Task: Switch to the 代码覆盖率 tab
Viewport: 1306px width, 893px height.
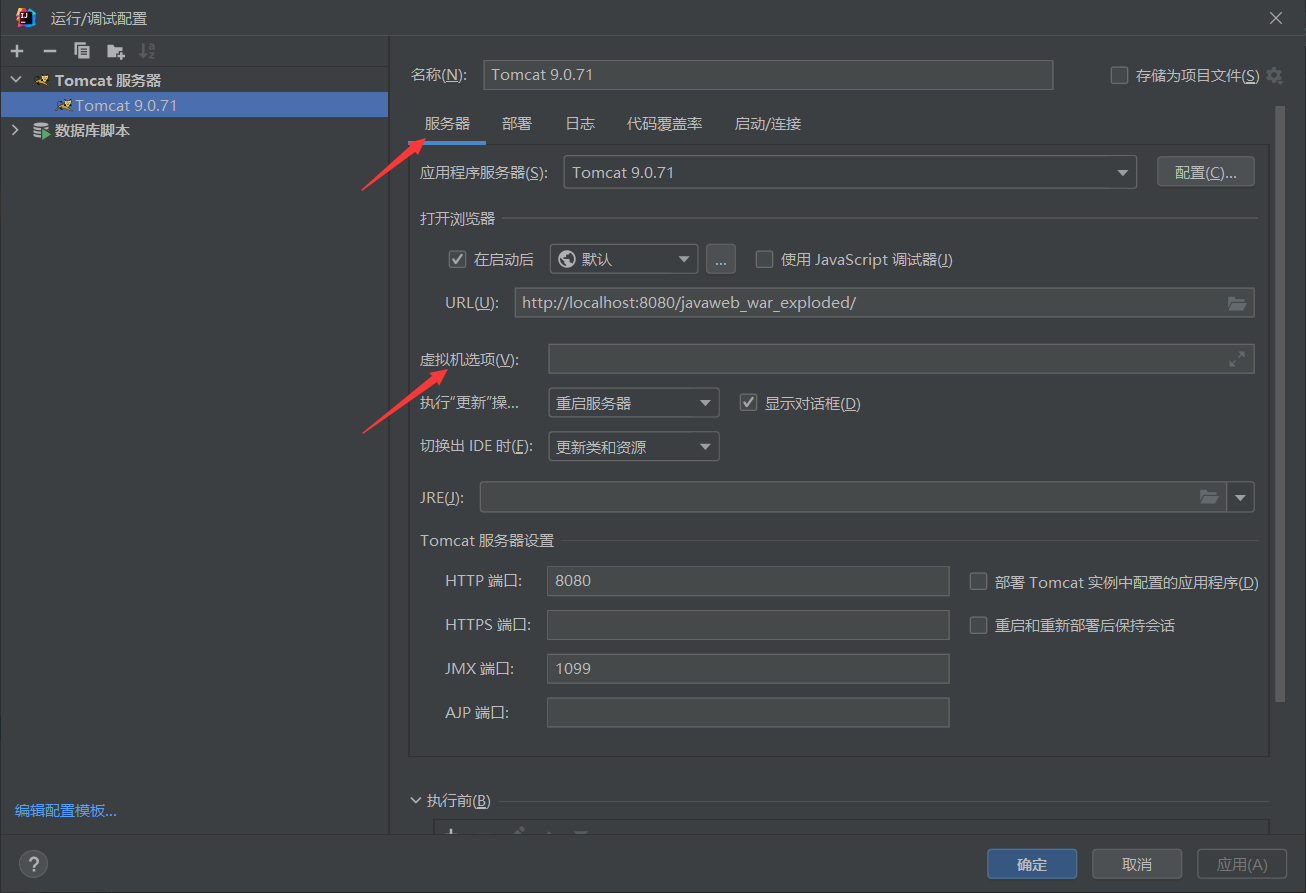Action: 665,124
